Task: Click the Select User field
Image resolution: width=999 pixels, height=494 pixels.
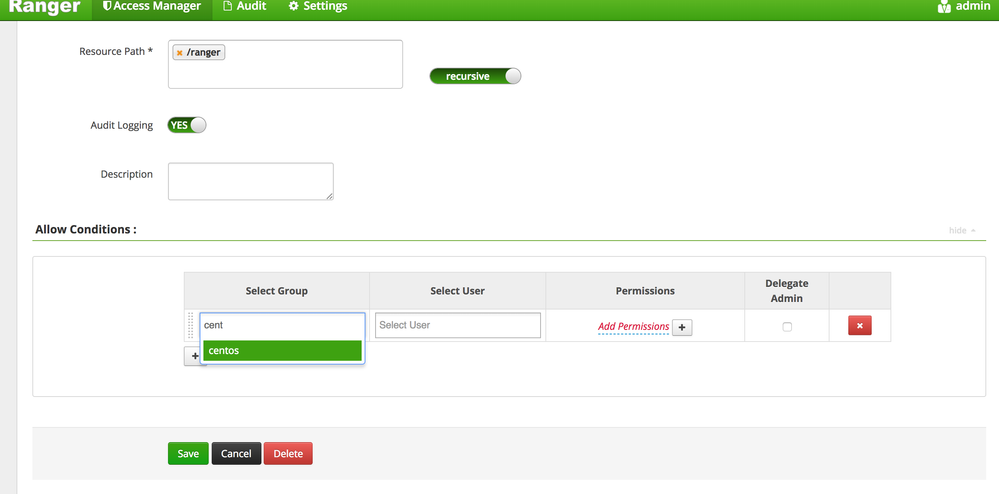Action: click(457, 325)
